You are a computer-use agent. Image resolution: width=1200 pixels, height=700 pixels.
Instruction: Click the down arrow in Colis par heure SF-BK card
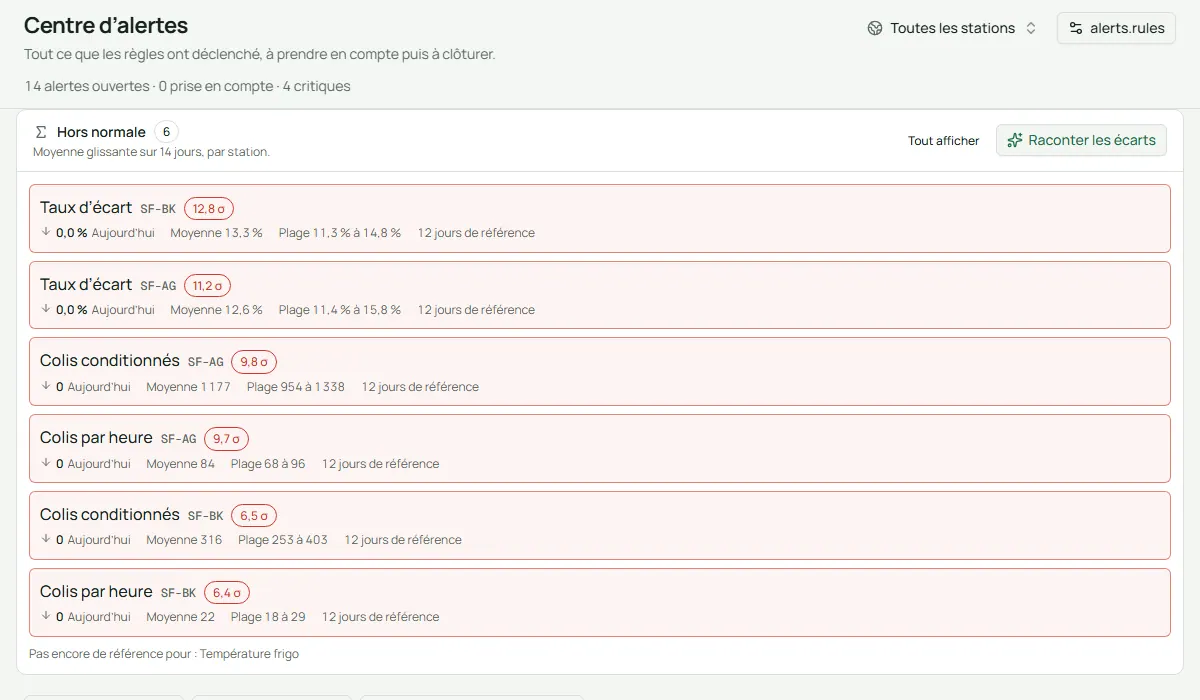tap(45, 616)
